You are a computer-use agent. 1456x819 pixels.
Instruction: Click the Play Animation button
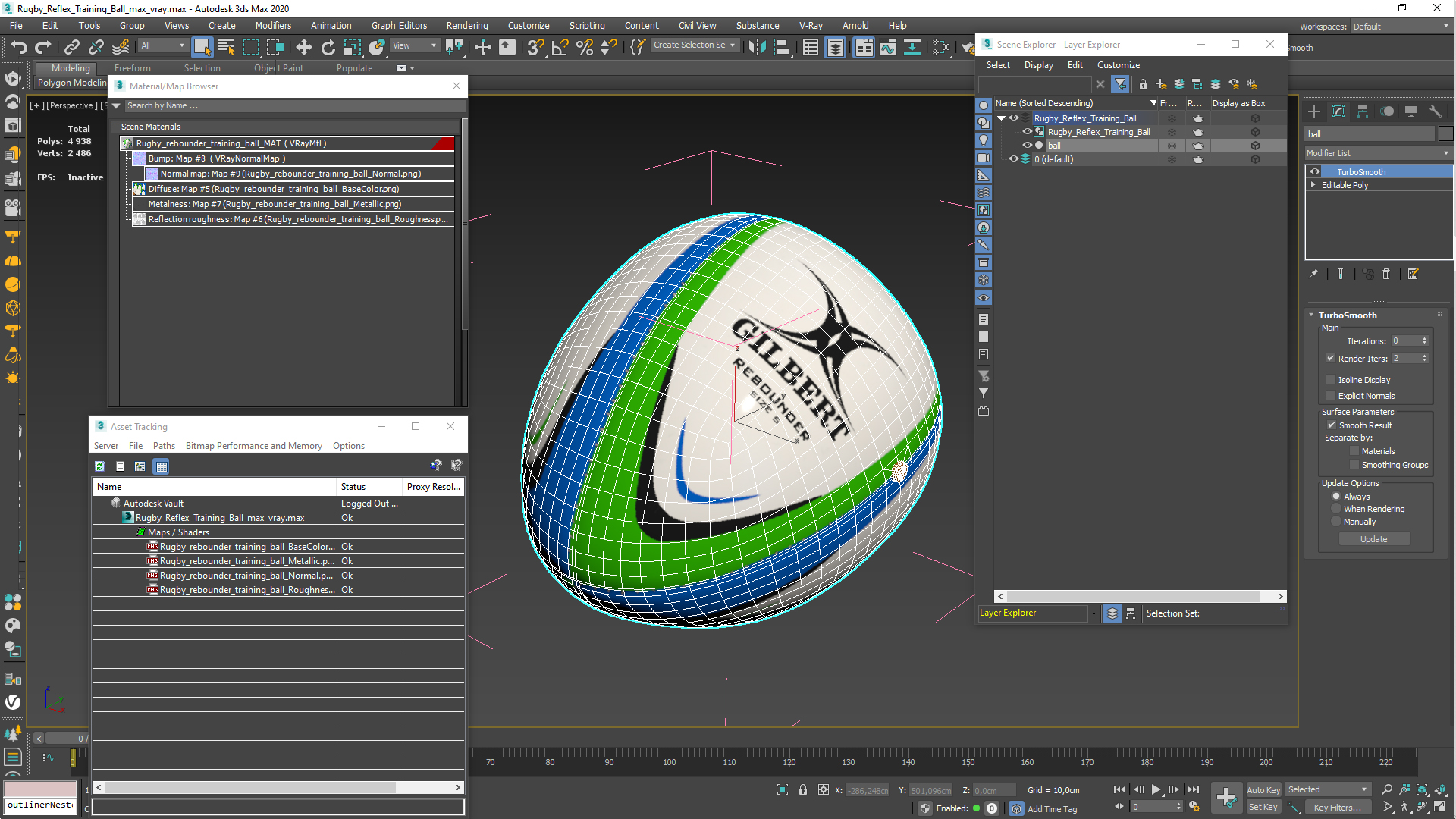point(1156,790)
